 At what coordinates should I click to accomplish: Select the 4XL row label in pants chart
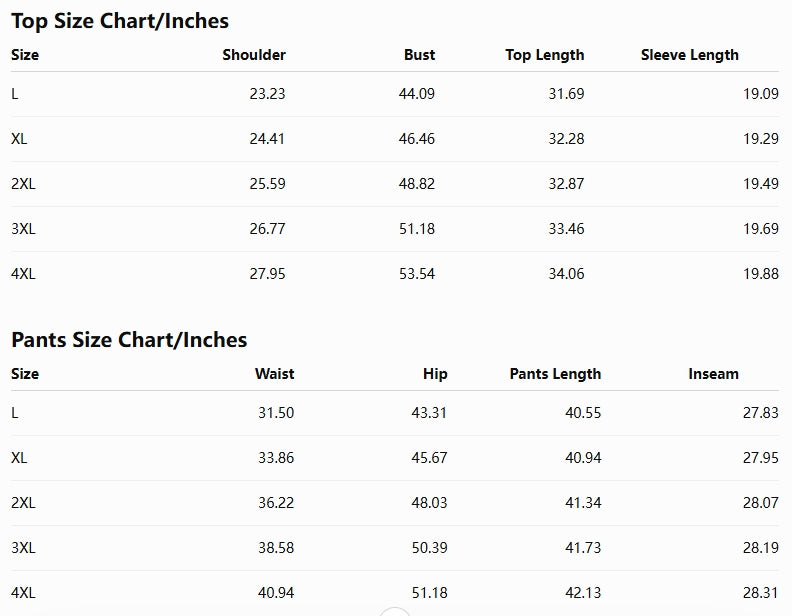pyautogui.click(x=23, y=592)
